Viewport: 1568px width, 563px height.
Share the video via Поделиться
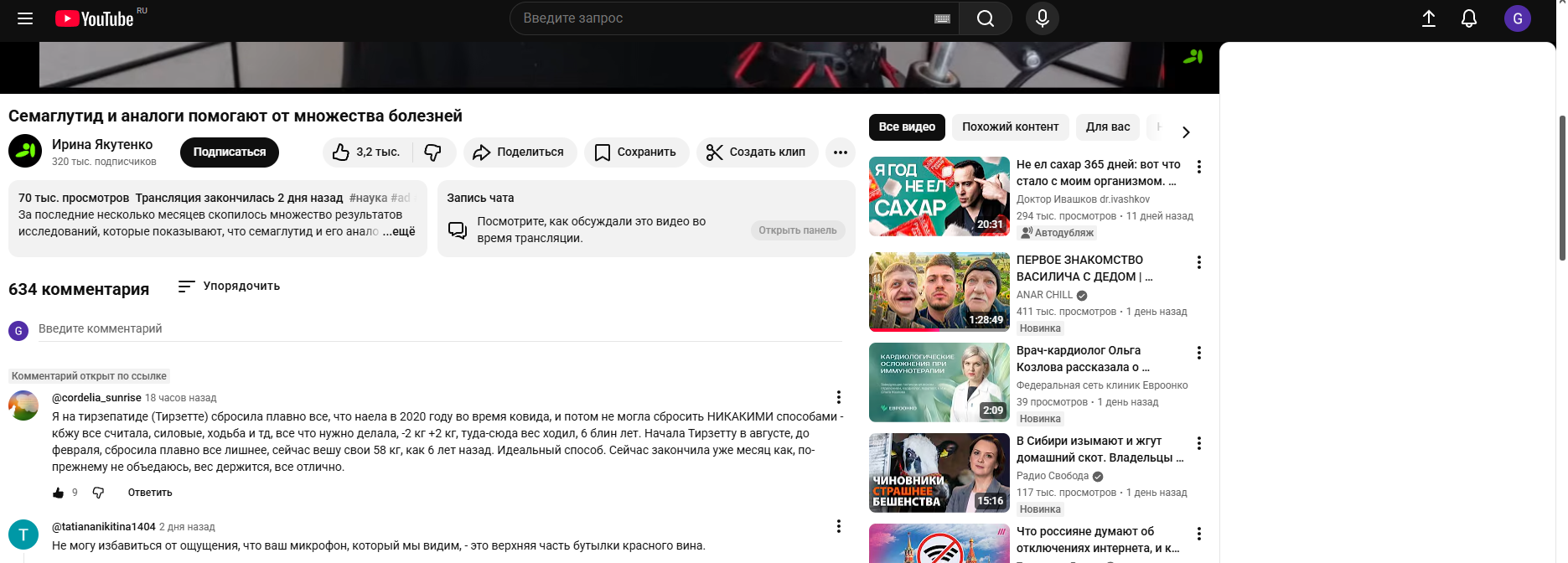(520, 152)
